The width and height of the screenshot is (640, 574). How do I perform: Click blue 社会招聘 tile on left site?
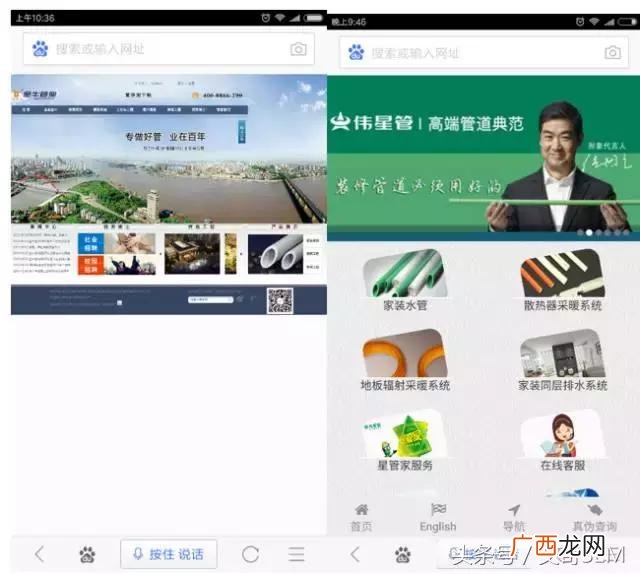click(x=91, y=243)
